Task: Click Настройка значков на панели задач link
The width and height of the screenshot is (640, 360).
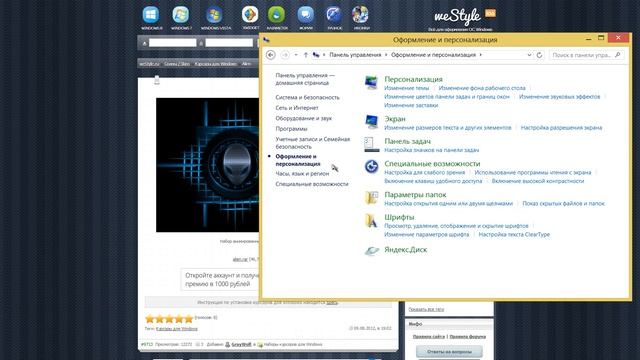Action: pos(431,150)
